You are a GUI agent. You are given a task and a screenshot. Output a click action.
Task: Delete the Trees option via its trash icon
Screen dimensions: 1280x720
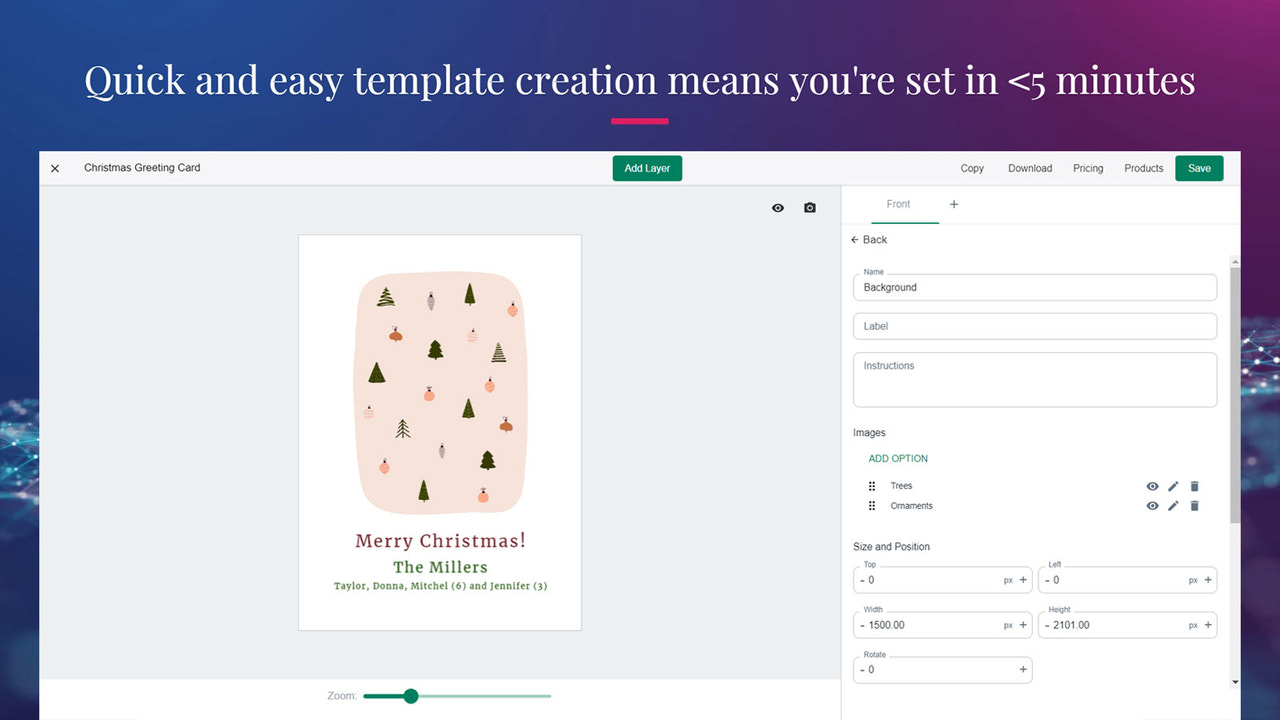coord(1194,486)
